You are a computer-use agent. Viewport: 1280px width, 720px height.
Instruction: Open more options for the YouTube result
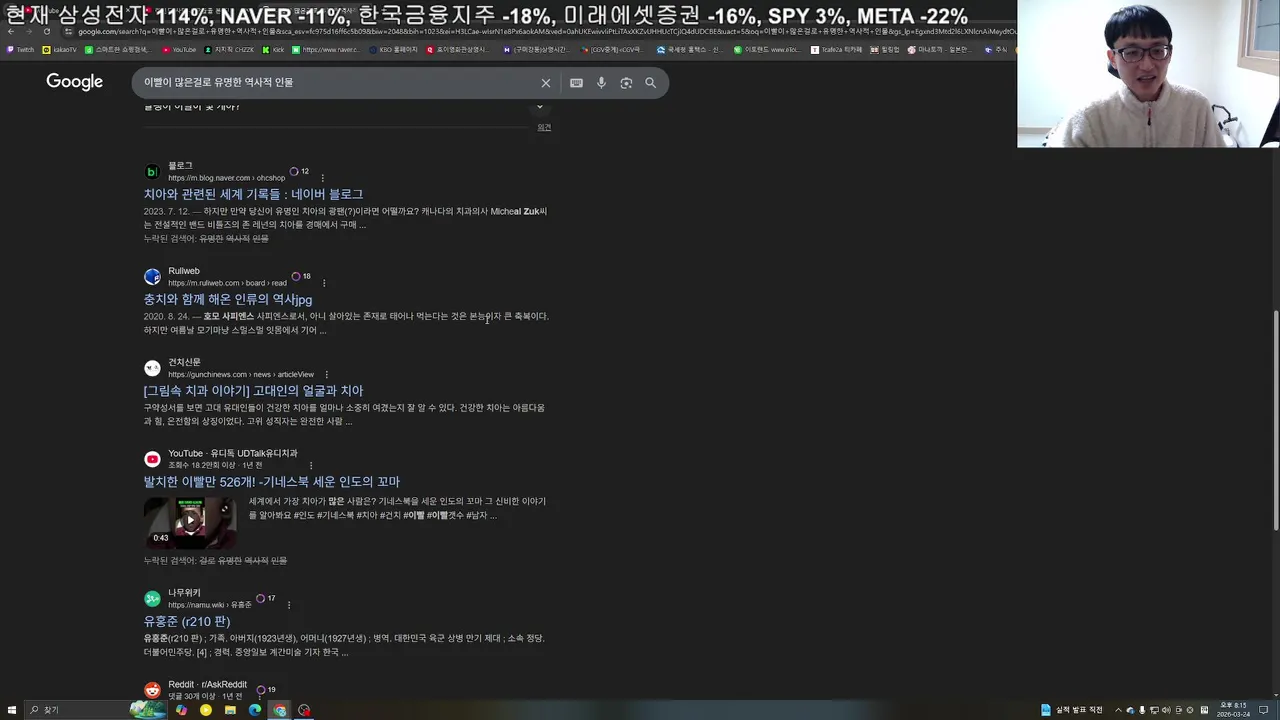tap(311, 466)
